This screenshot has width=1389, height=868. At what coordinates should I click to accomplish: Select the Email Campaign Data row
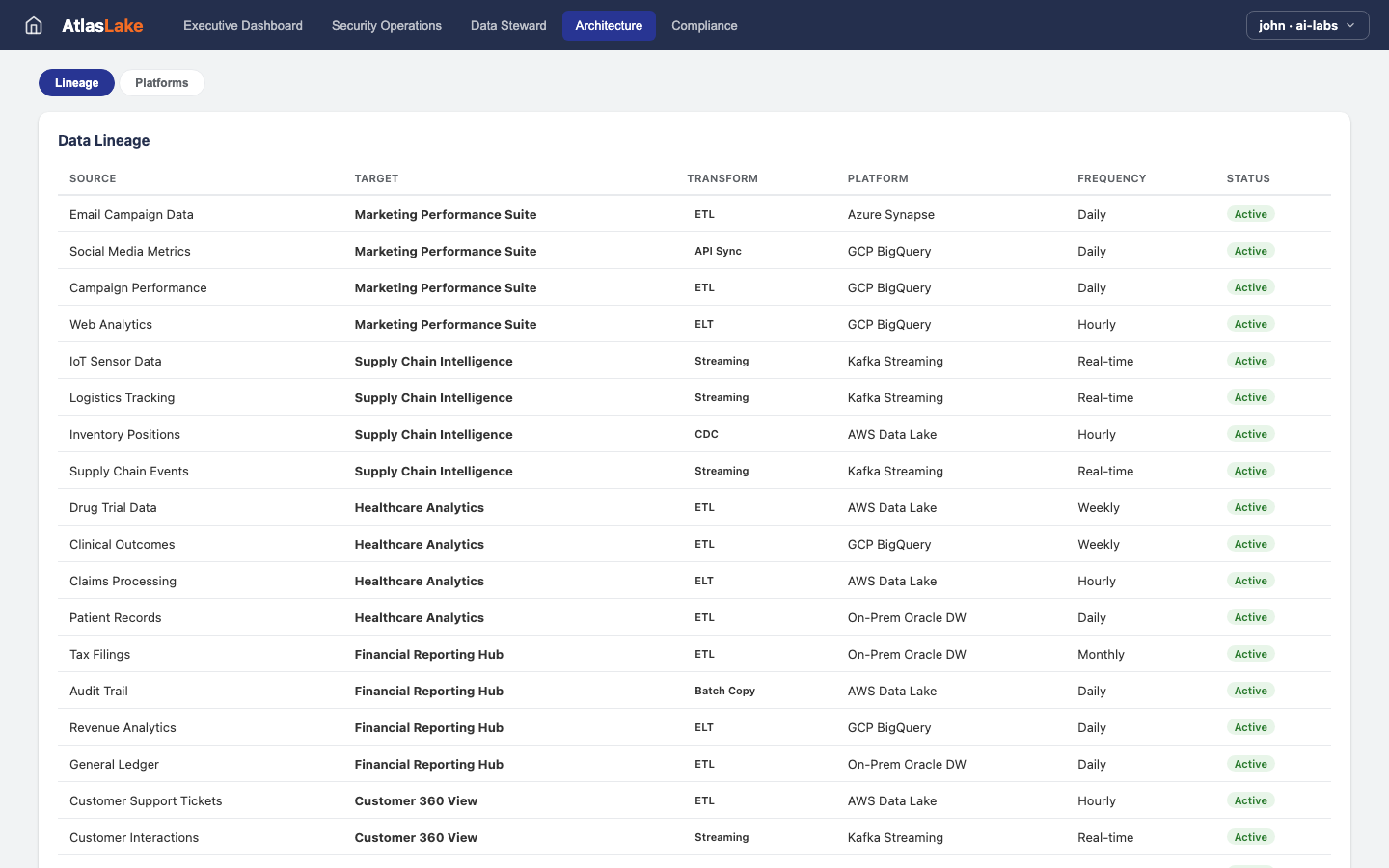pos(131,214)
